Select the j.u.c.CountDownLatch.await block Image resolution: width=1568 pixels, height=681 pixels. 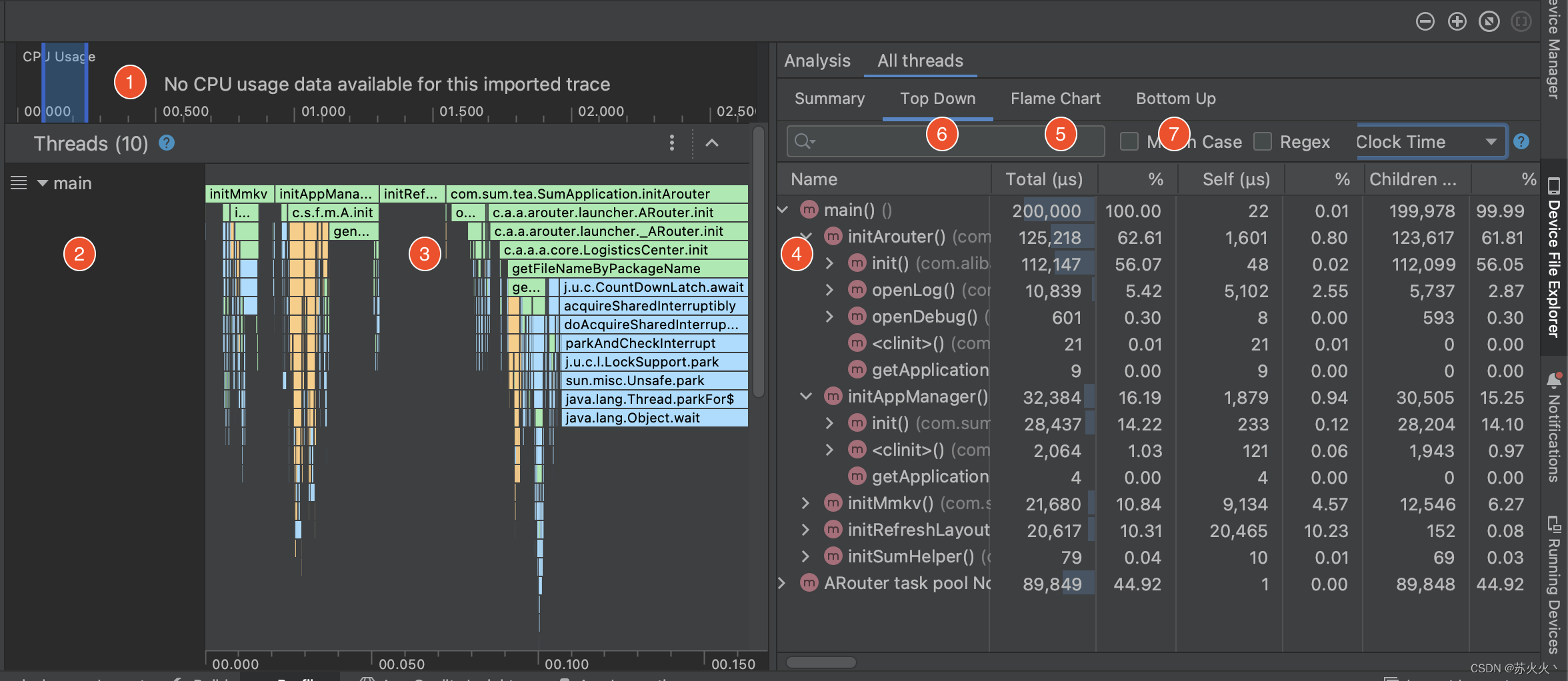[654, 287]
